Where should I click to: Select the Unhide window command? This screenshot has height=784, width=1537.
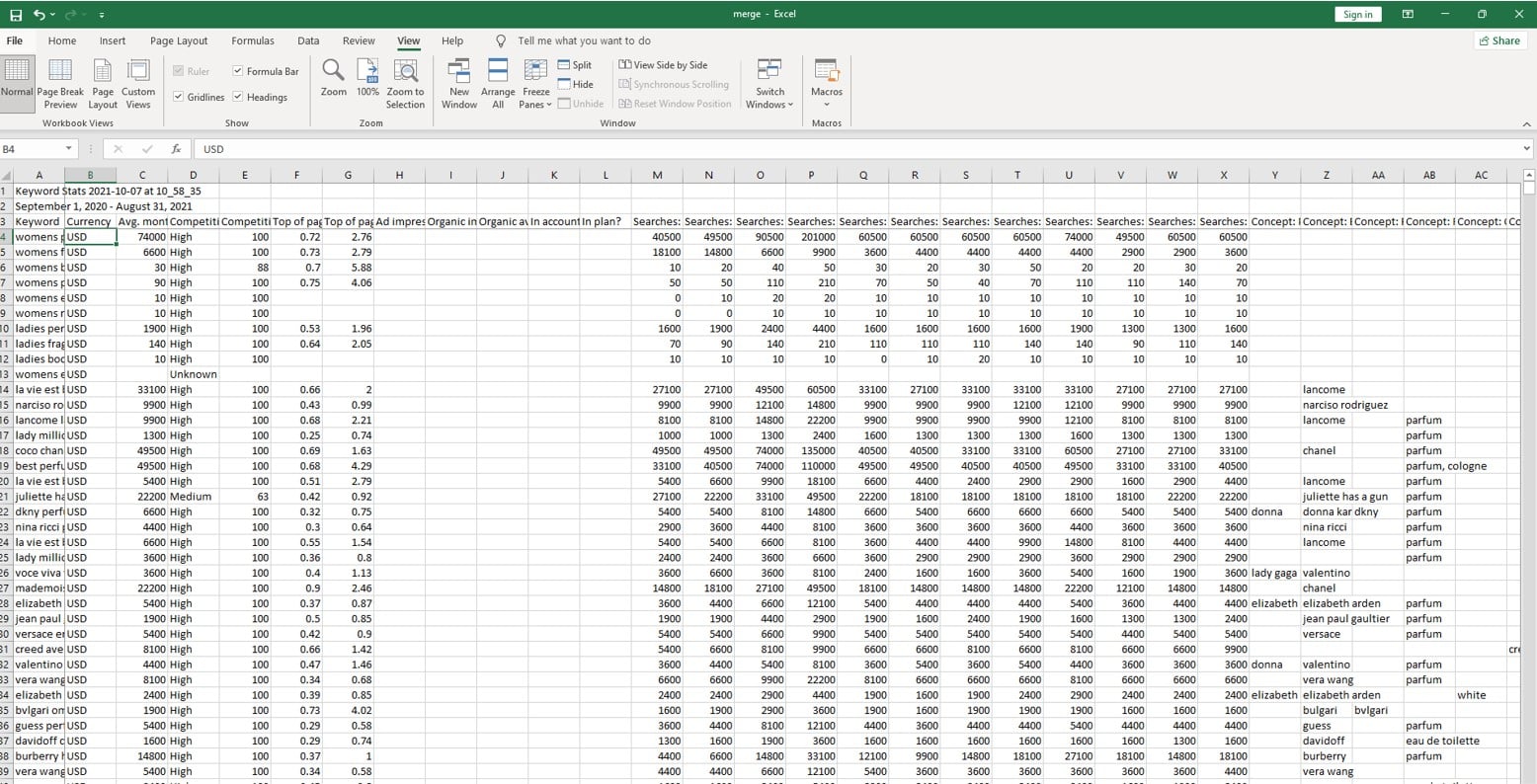[581, 104]
